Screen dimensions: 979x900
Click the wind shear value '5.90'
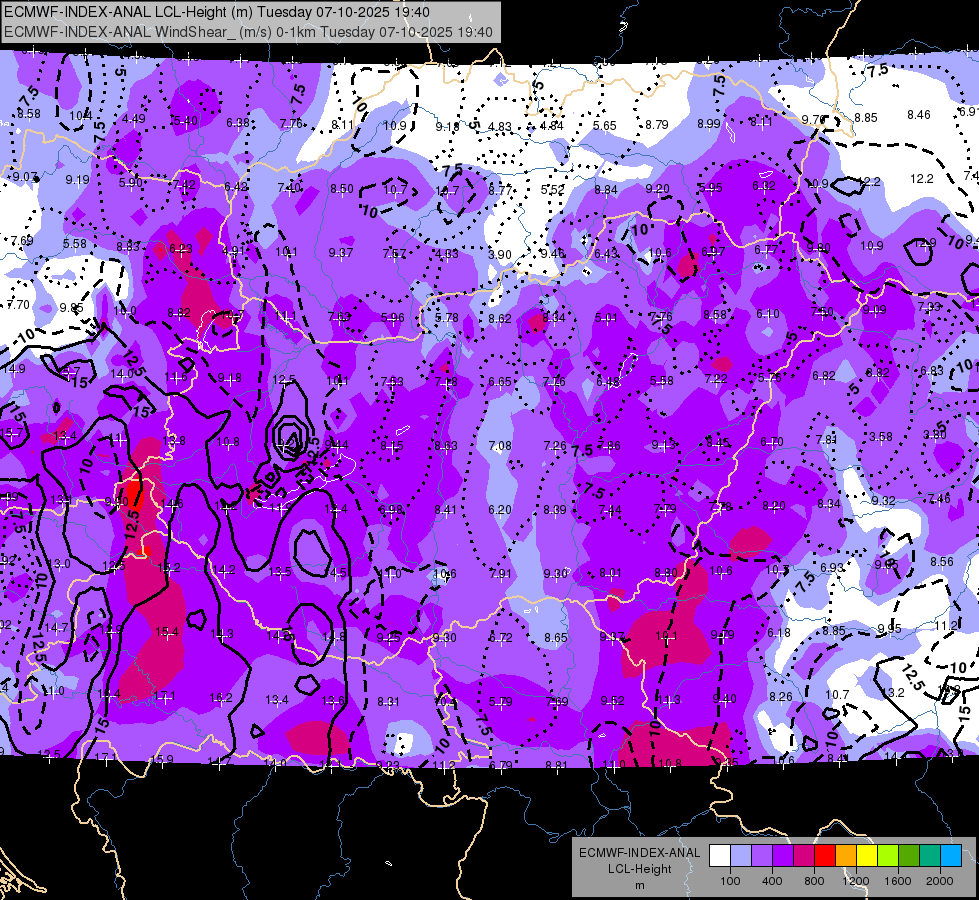click(x=130, y=182)
